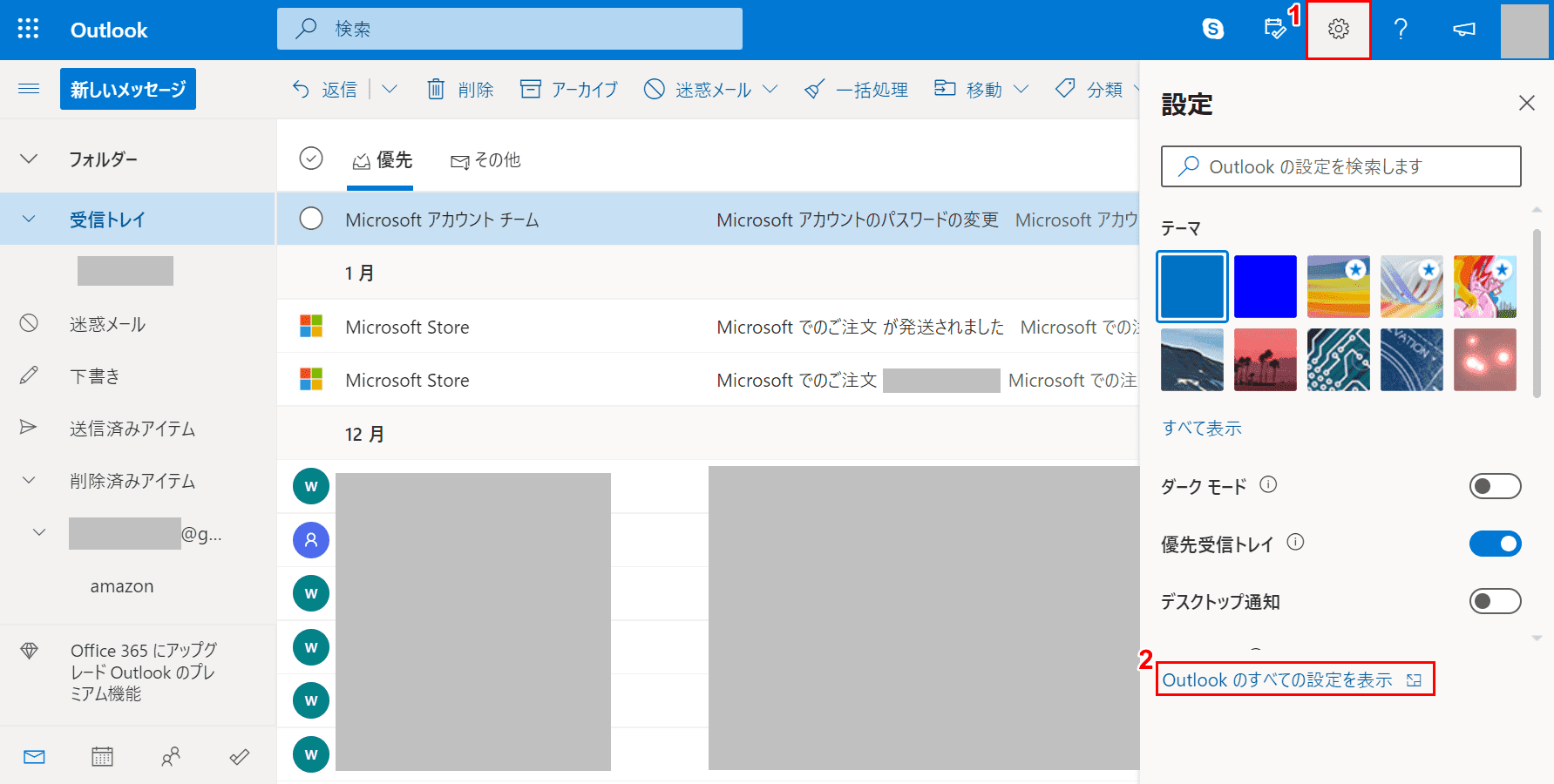Select the unicorn illustration theme
Viewport: 1554px width, 784px height.
pyautogui.click(x=1485, y=287)
